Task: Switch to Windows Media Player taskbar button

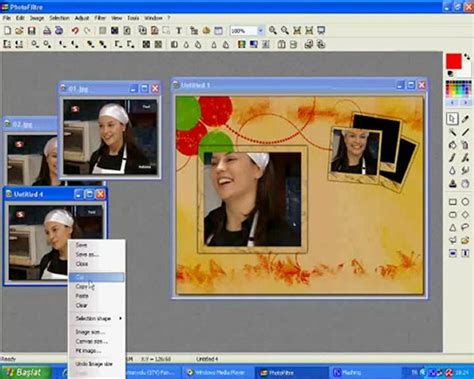Action: point(216,372)
